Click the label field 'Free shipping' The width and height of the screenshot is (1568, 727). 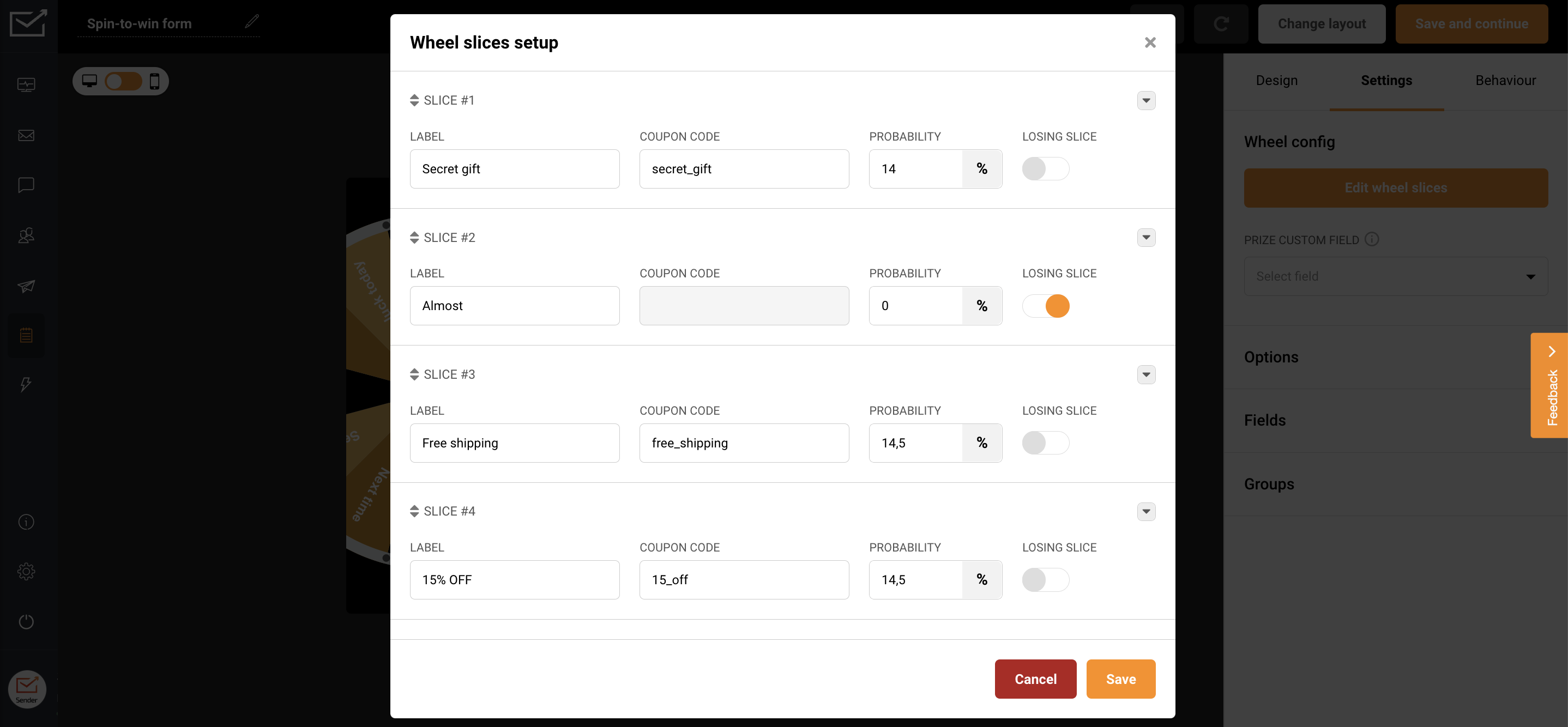[x=514, y=443]
